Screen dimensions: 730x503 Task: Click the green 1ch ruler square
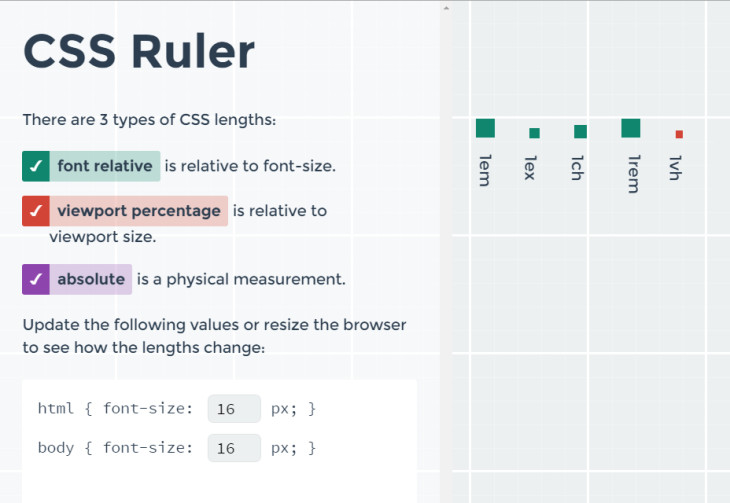coord(580,132)
